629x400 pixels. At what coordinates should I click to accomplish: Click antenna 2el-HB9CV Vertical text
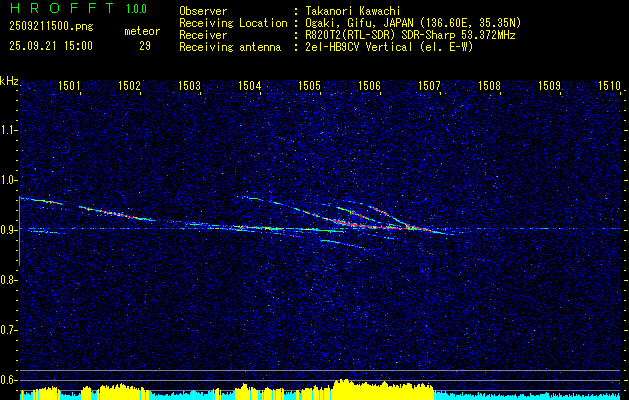pos(390,47)
